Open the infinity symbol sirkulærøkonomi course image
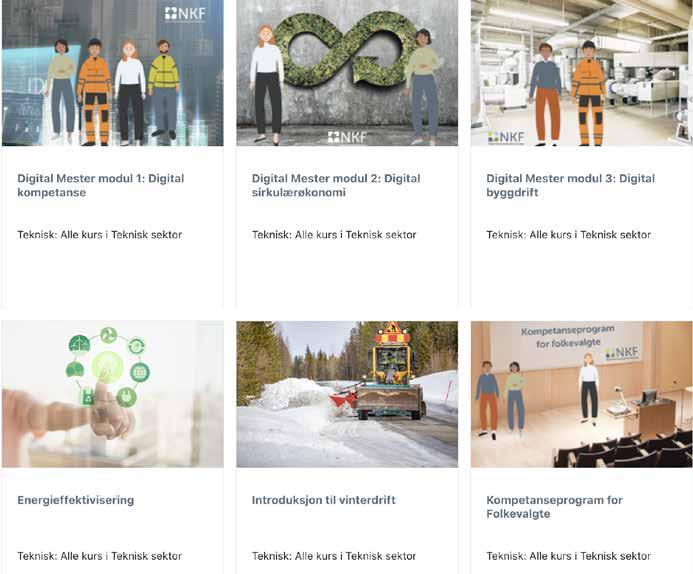 click(x=347, y=73)
